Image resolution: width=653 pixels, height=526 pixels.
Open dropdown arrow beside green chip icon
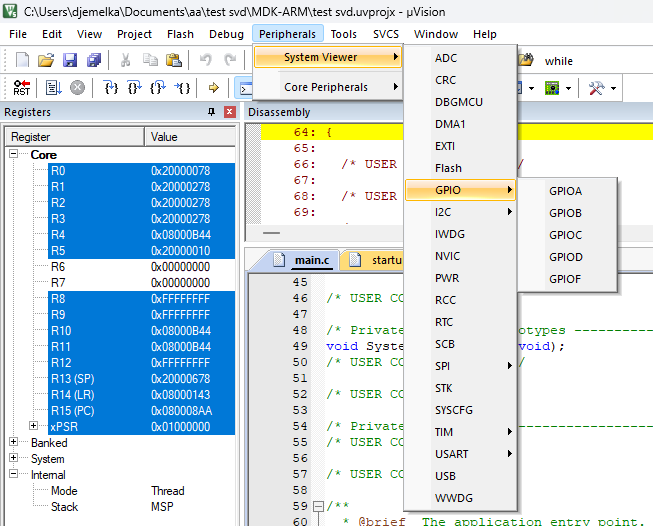pos(568,88)
